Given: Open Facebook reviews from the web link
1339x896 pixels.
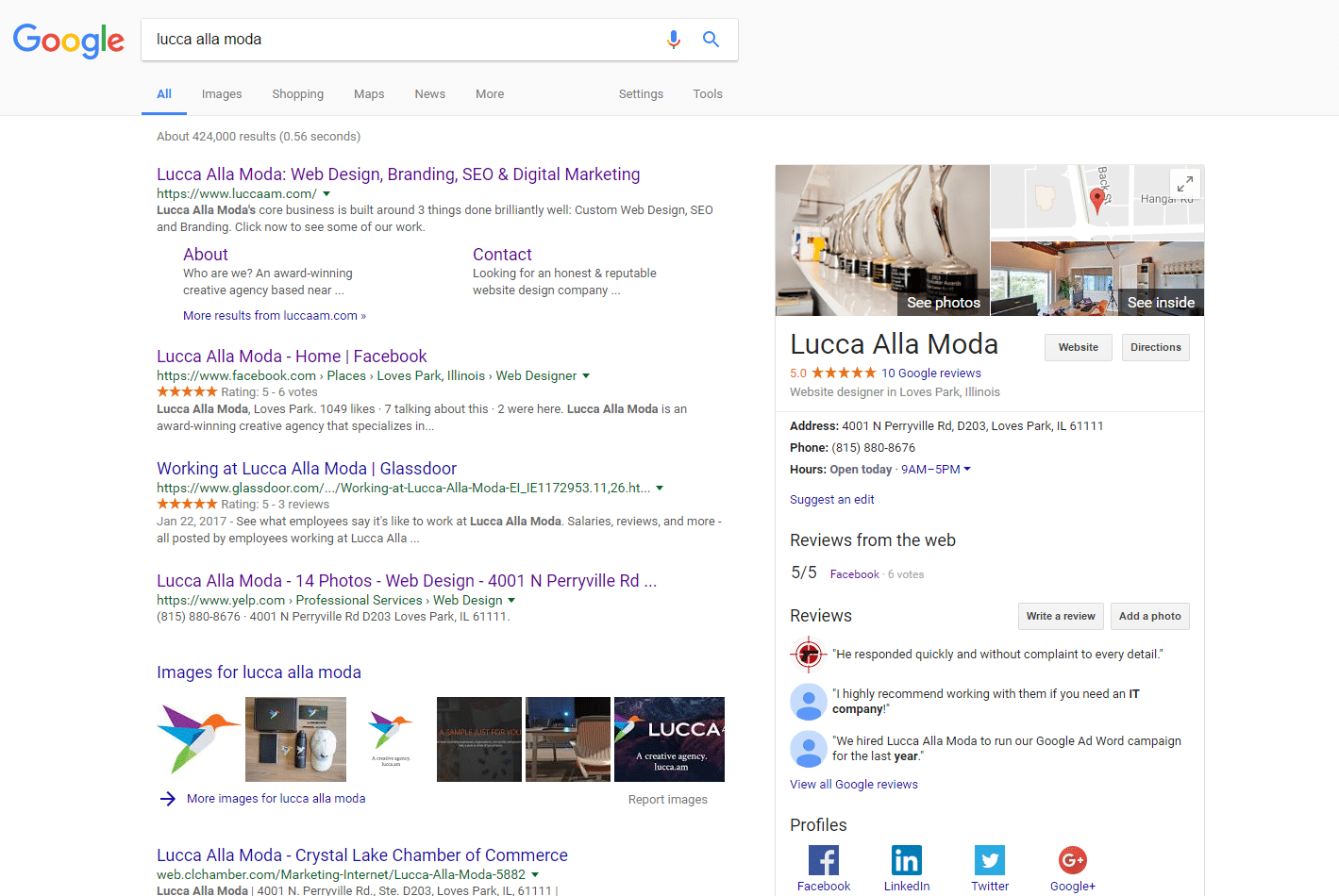Looking at the screenshot, I should pyautogui.click(x=855, y=574).
